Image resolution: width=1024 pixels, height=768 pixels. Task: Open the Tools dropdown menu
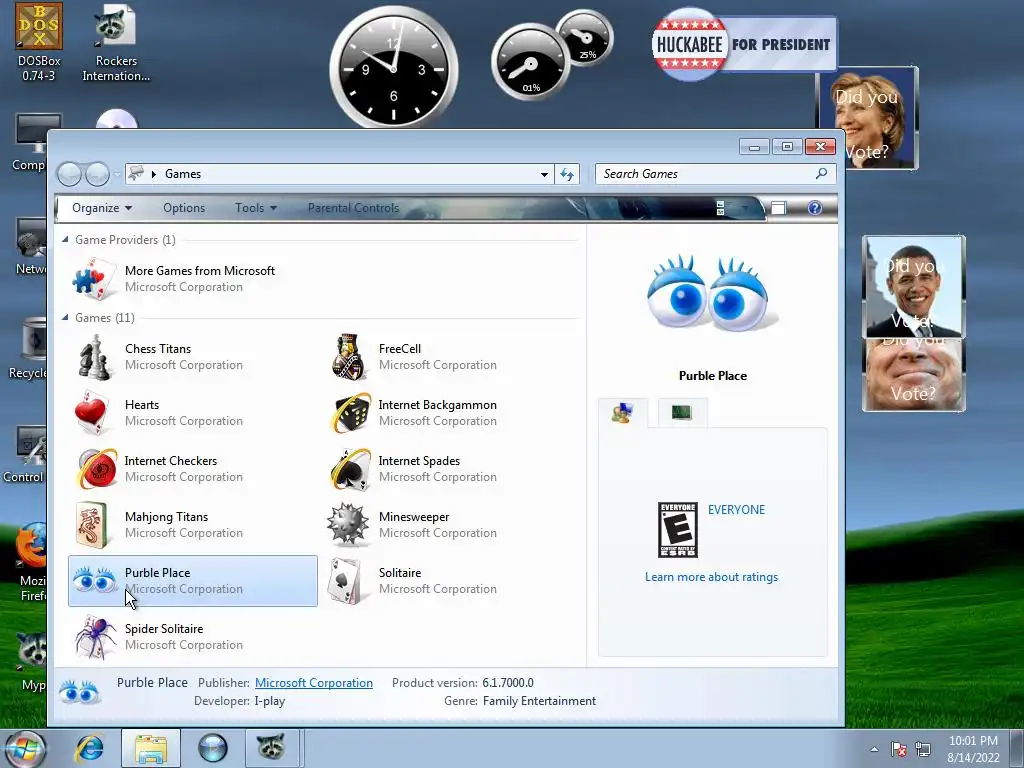(256, 208)
